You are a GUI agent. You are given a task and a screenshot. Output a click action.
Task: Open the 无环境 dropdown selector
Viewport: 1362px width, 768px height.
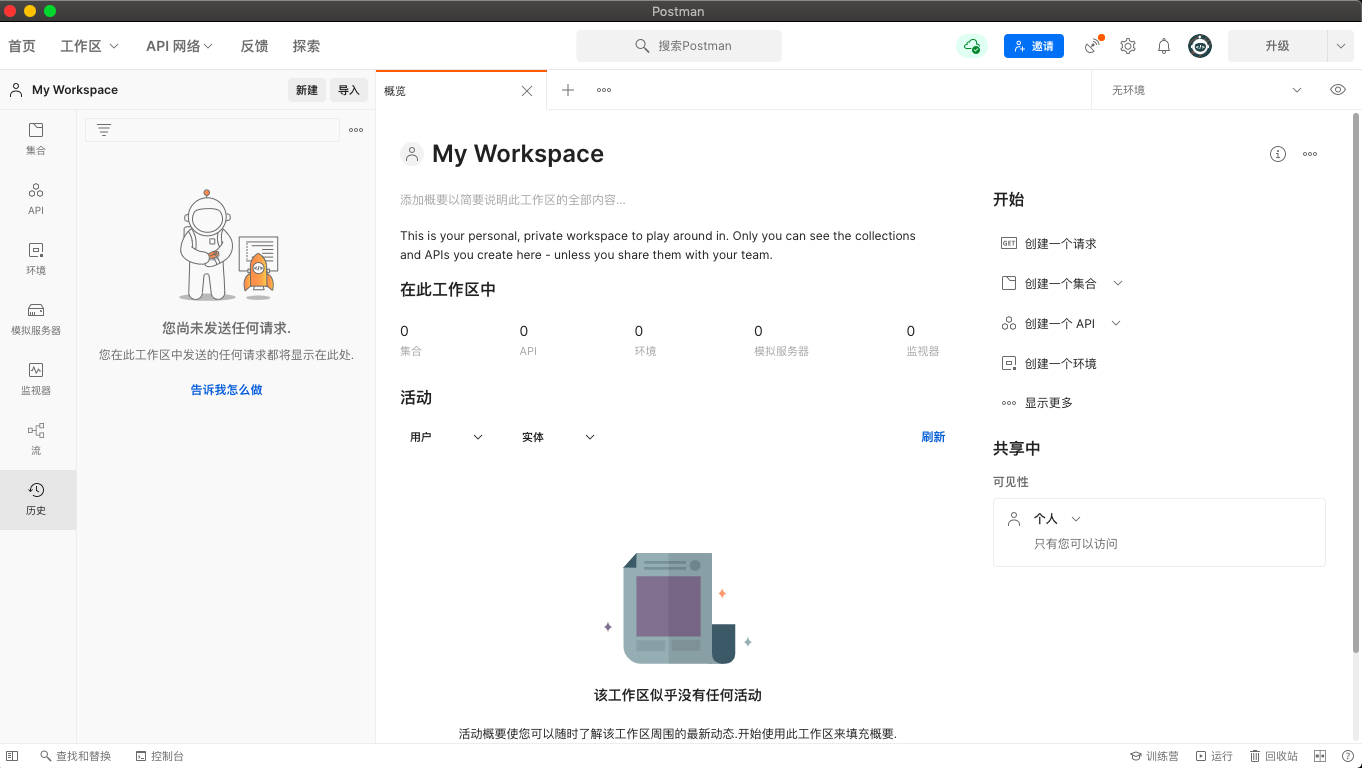pyautogui.click(x=1200, y=89)
